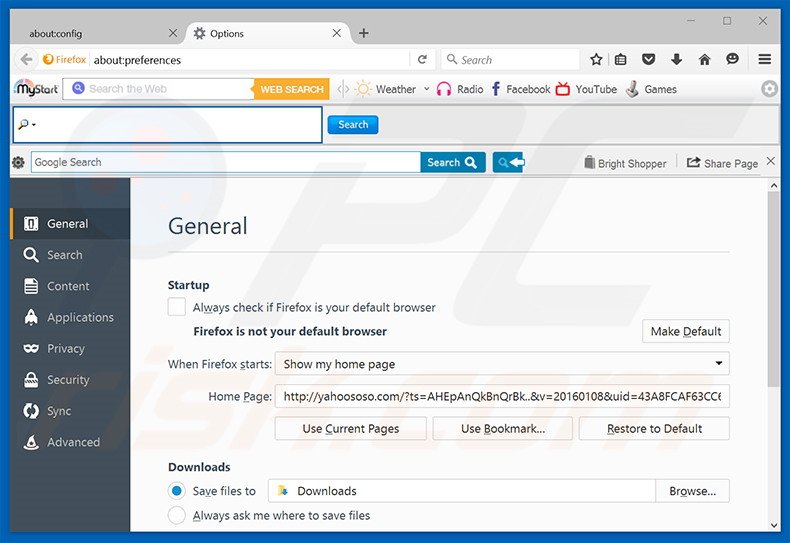Show bookmarks list icon
The height and width of the screenshot is (543, 790).
(621, 59)
